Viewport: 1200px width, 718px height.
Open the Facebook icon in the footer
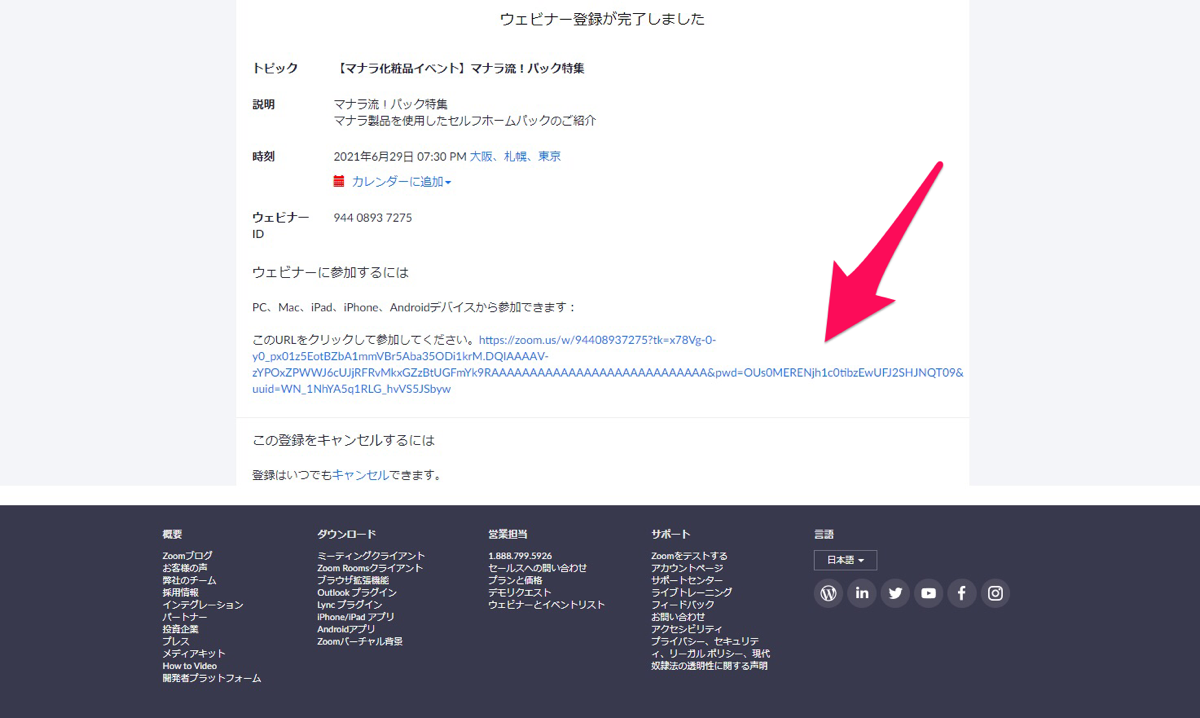[x=962, y=593]
